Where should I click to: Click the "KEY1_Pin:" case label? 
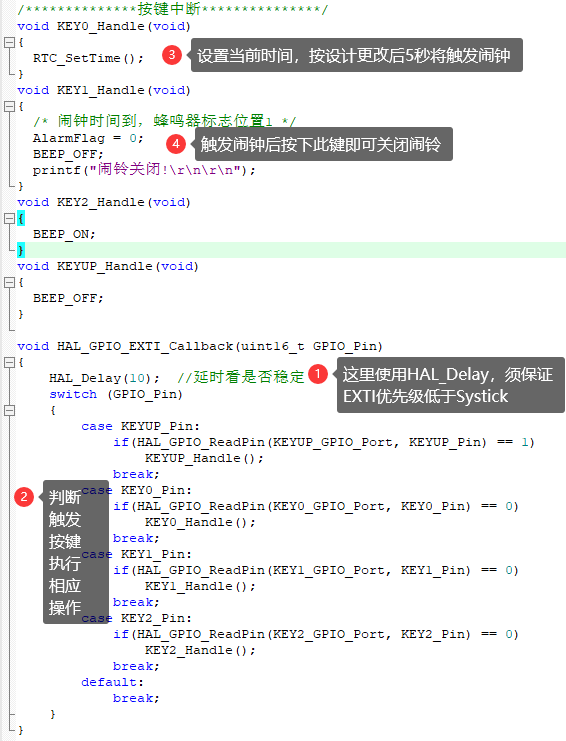click(x=156, y=555)
